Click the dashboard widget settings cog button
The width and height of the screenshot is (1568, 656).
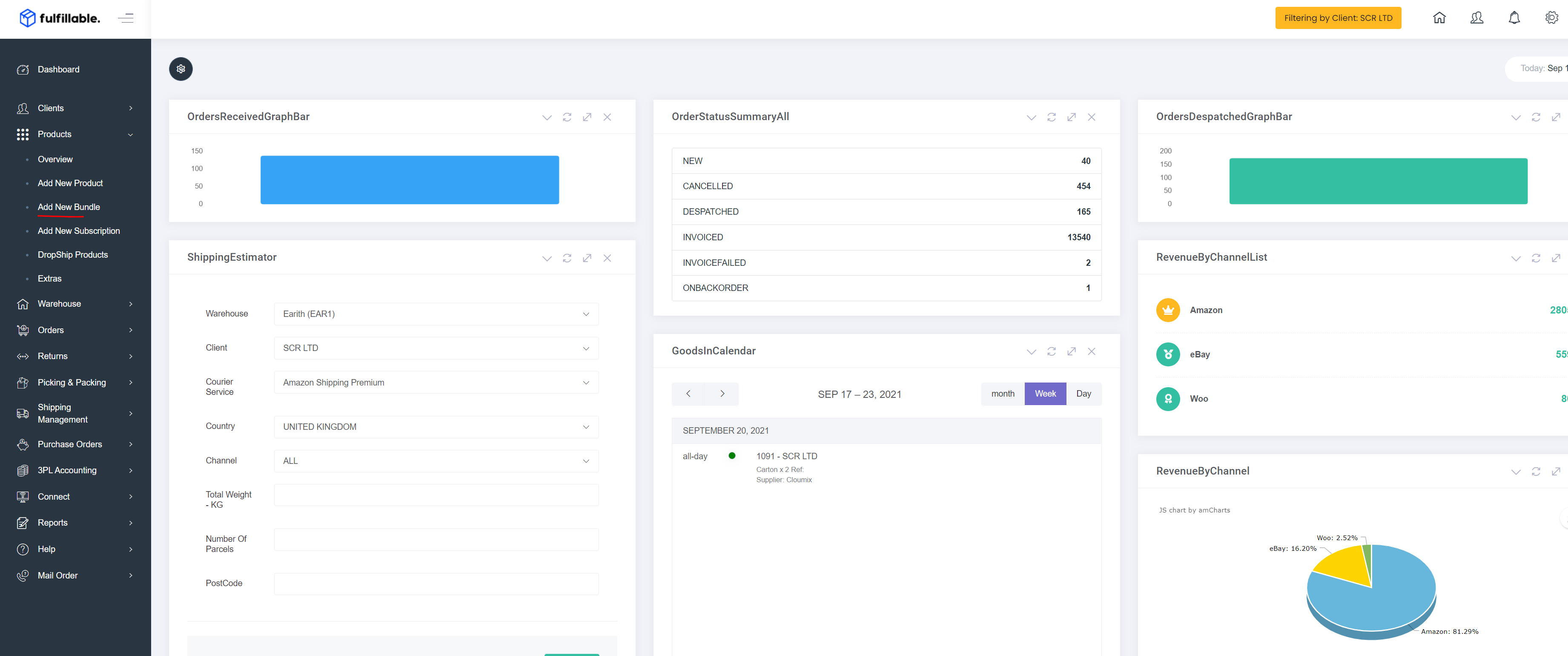pos(181,69)
